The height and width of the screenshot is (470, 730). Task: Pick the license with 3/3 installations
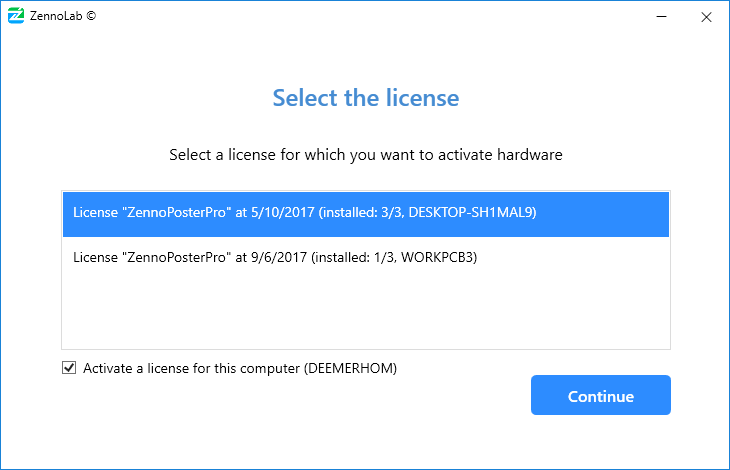coord(366,214)
